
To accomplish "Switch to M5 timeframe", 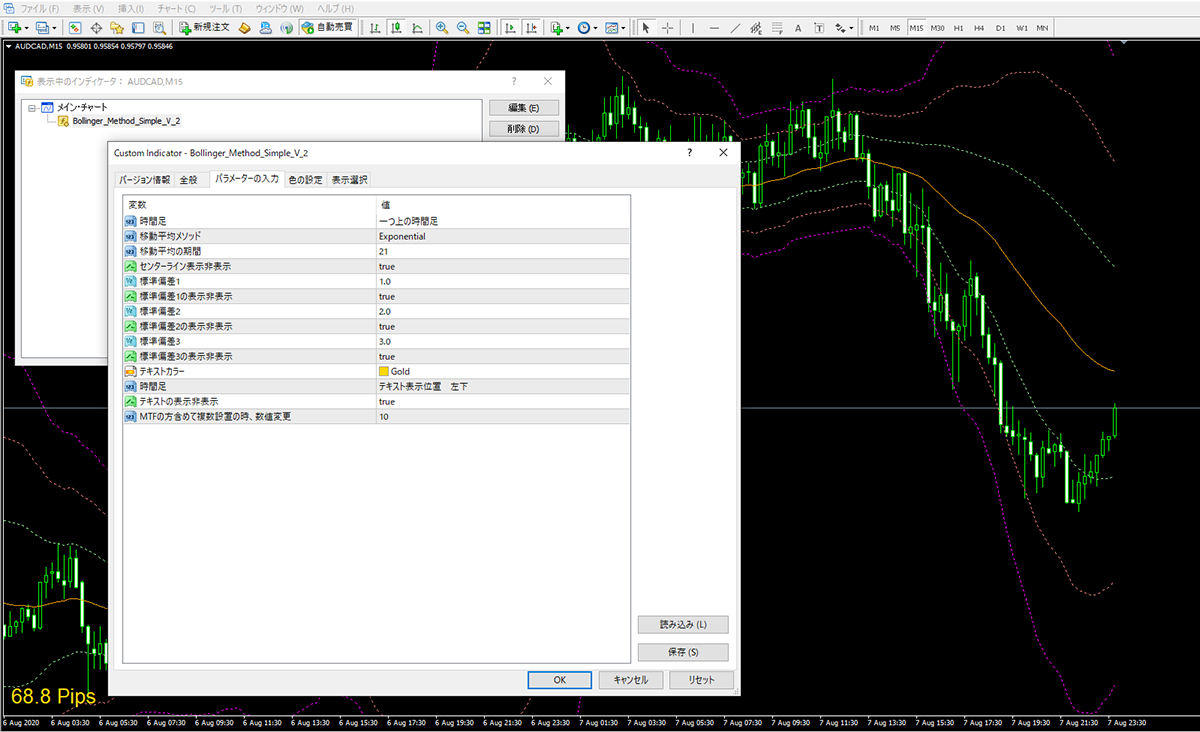I will pyautogui.click(x=895, y=27).
